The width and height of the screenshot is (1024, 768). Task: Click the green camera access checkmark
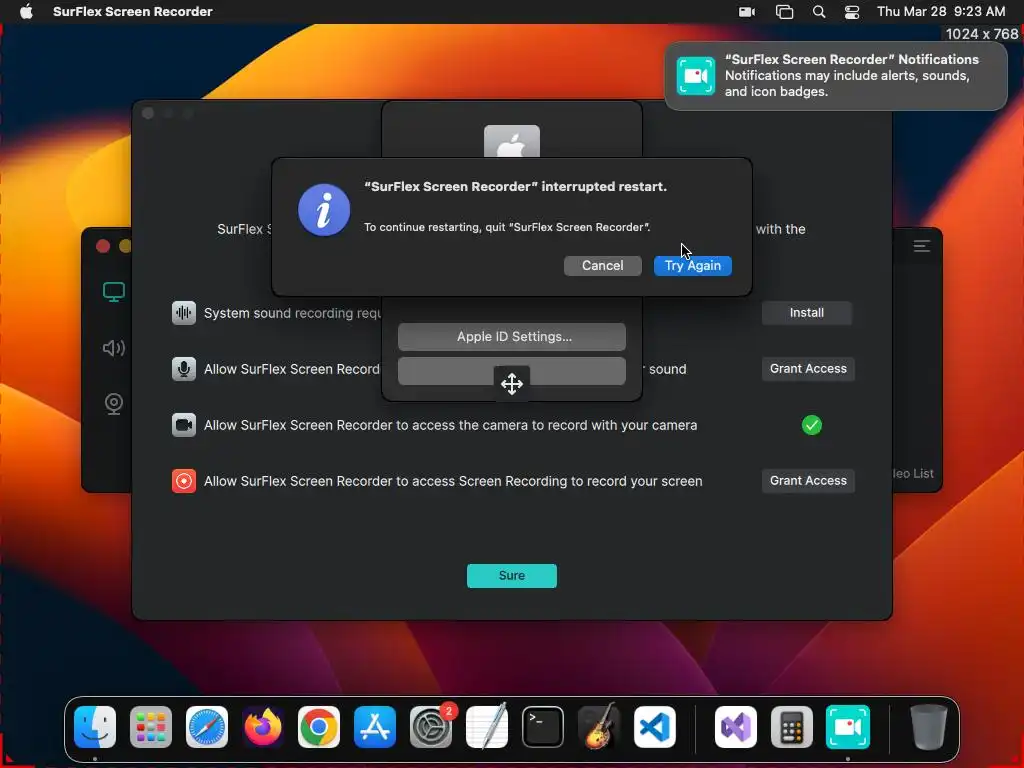pyautogui.click(x=811, y=425)
